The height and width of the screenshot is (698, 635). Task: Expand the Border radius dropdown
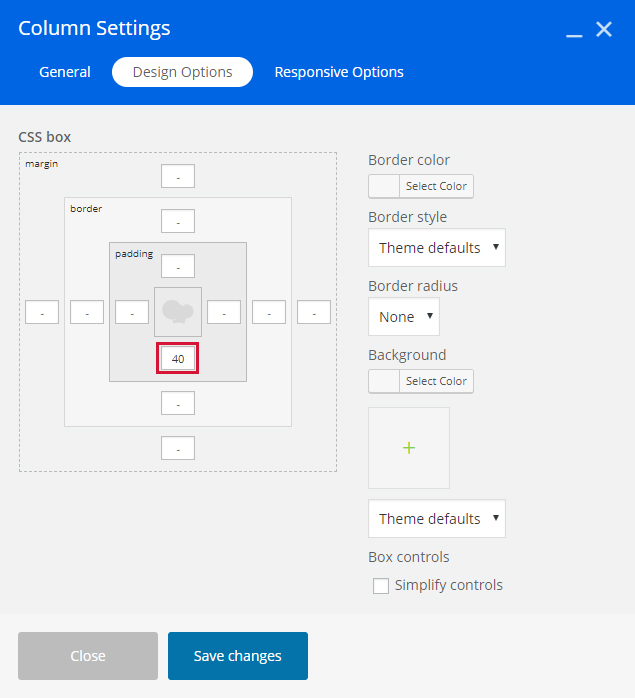pos(403,317)
